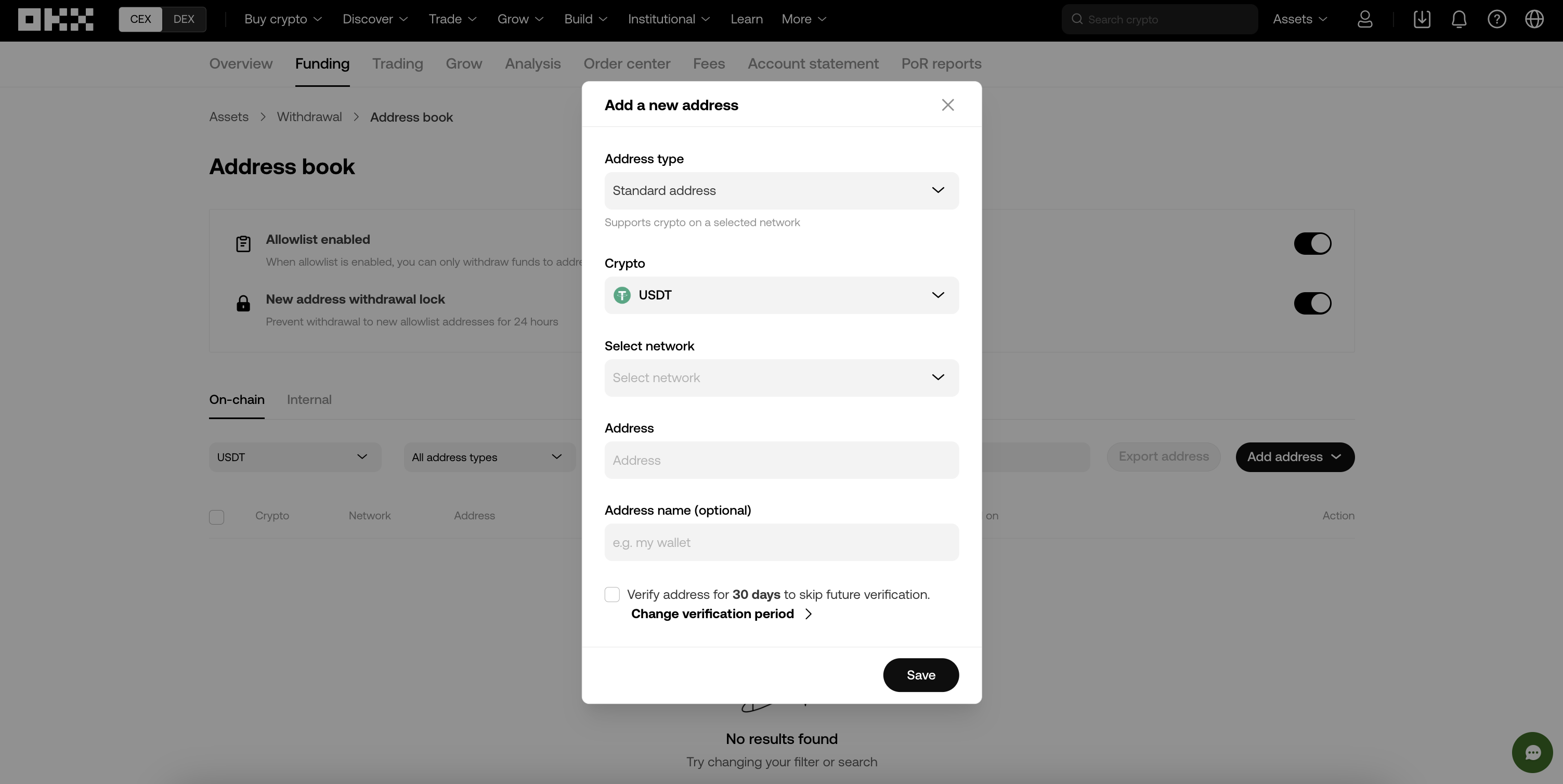Click the OKX logo icon
Viewport: 1563px width, 784px height.
coord(56,18)
